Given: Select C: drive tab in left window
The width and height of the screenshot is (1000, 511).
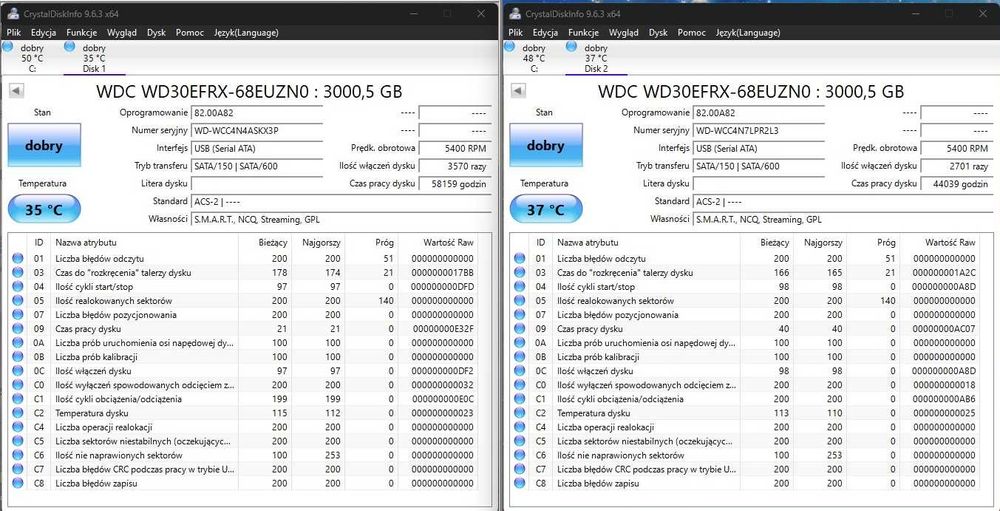Looking at the screenshot, I should 32,58.
